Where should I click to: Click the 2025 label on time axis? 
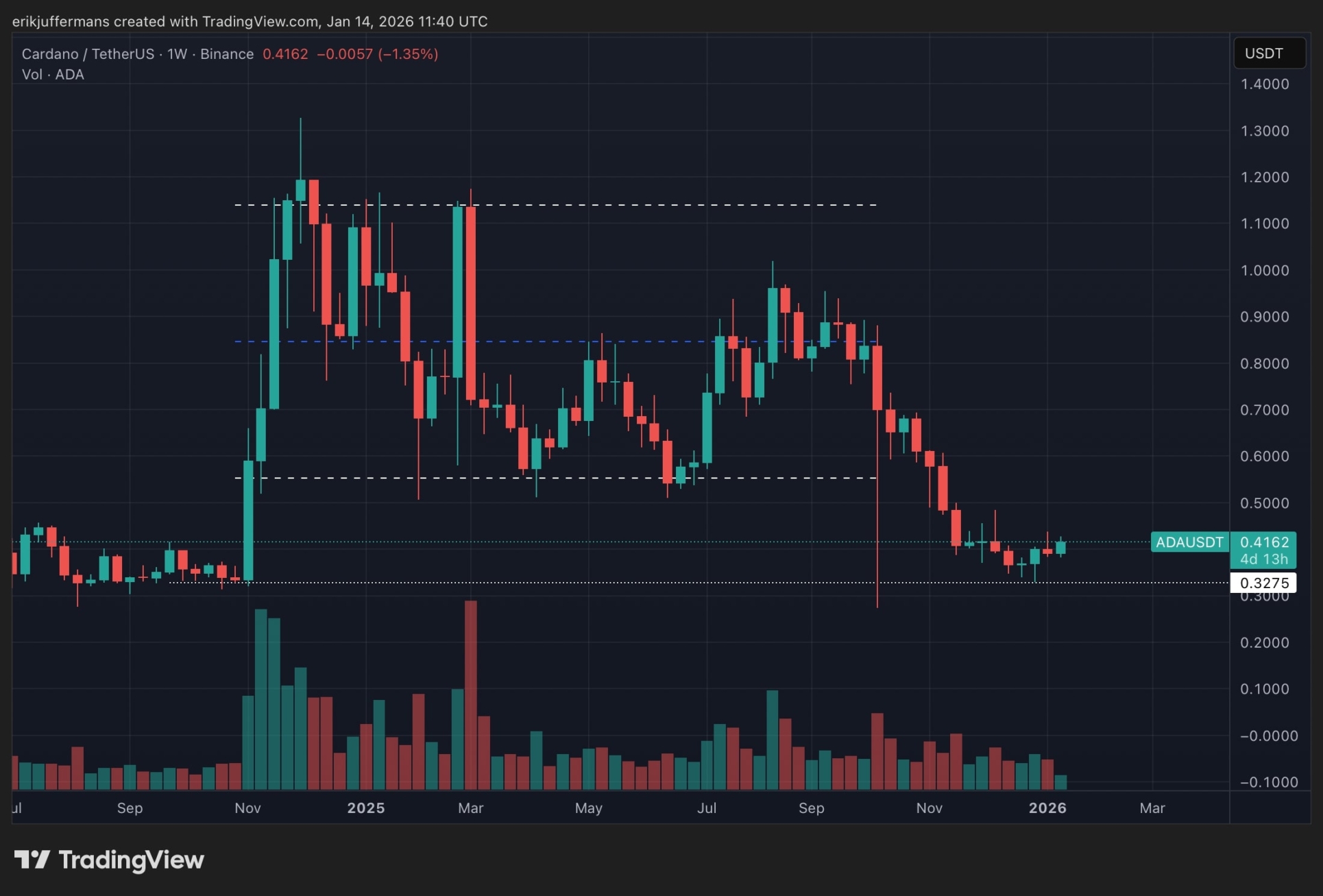click(365, 808)
